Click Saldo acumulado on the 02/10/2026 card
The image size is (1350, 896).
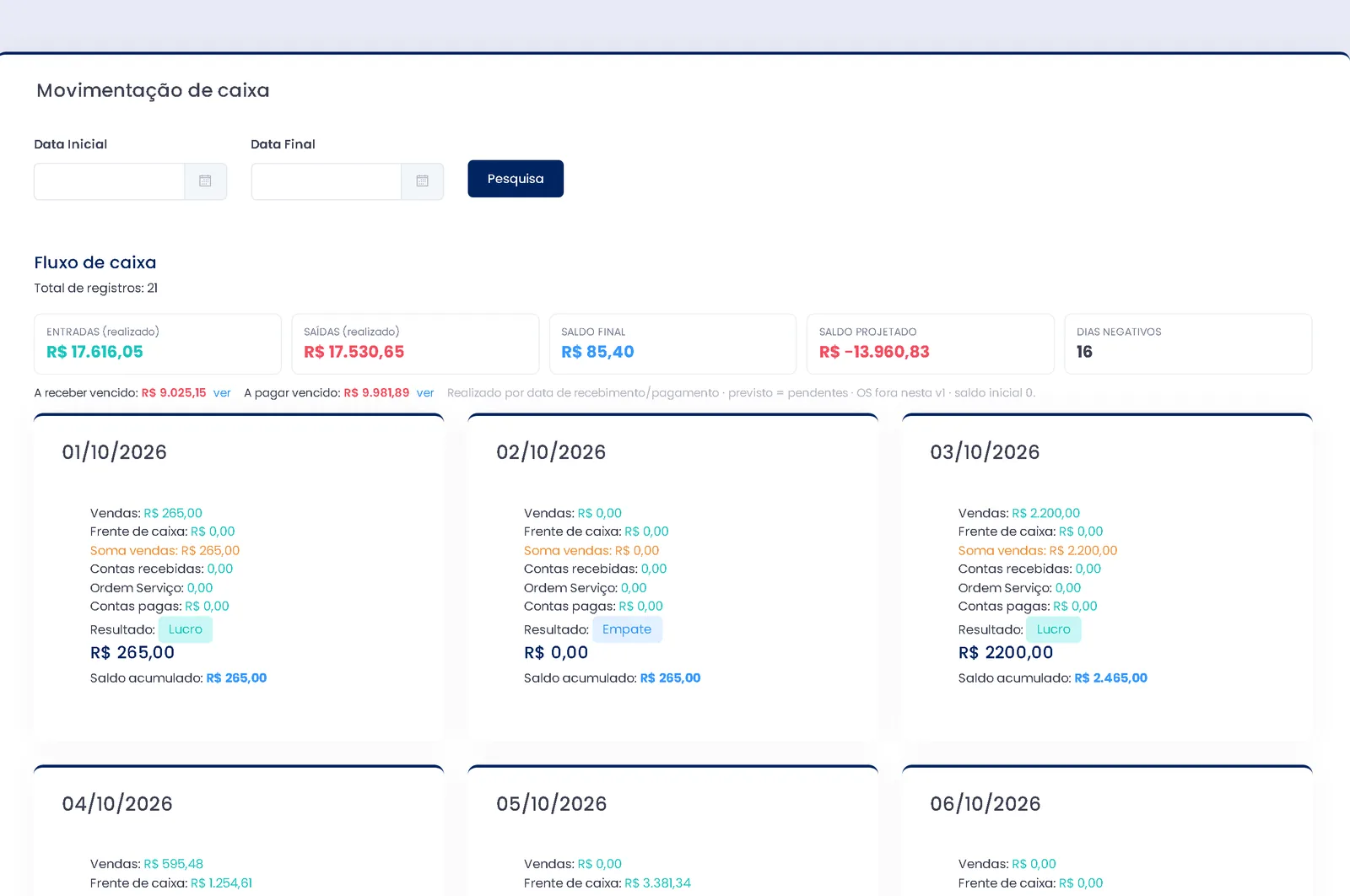click(613, 678)
